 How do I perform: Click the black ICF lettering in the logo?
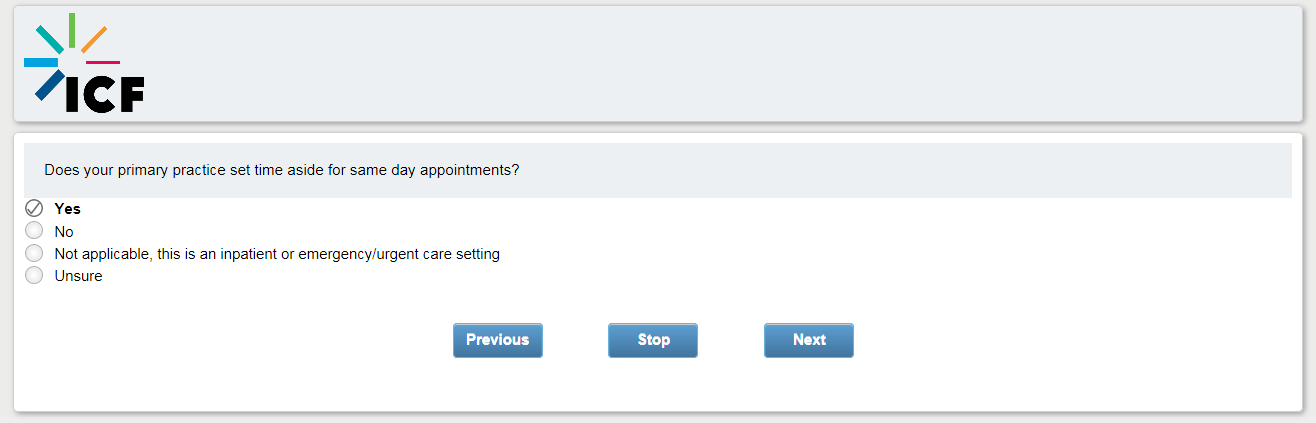tap(105, 93)
